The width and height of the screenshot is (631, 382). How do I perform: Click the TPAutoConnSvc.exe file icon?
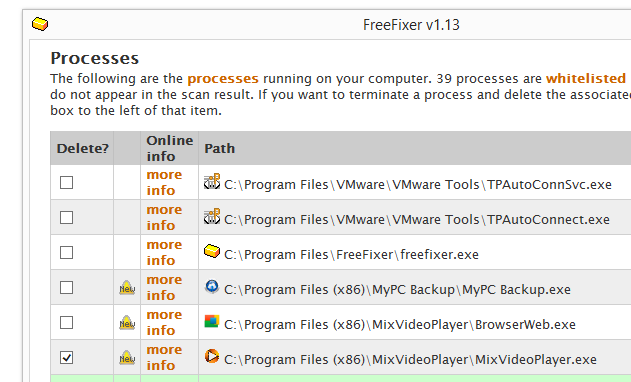pyautogui.click(x=212, y=182)
